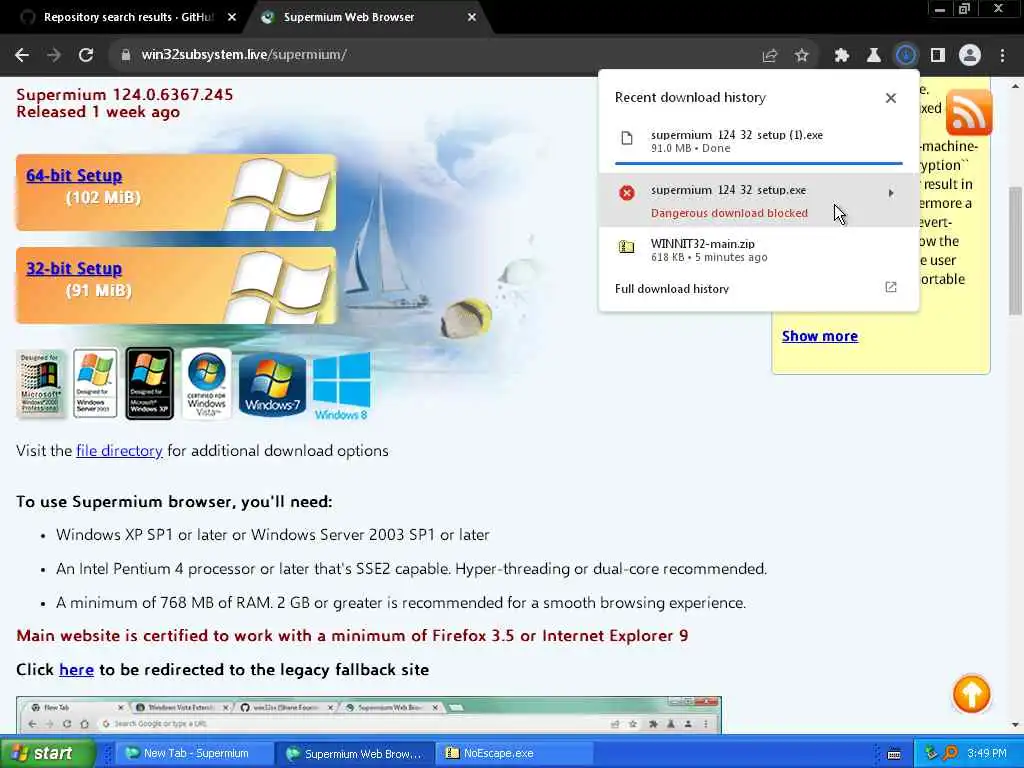Open the flask experiments icon
The image size is (1024, 768).
point(873,56)
